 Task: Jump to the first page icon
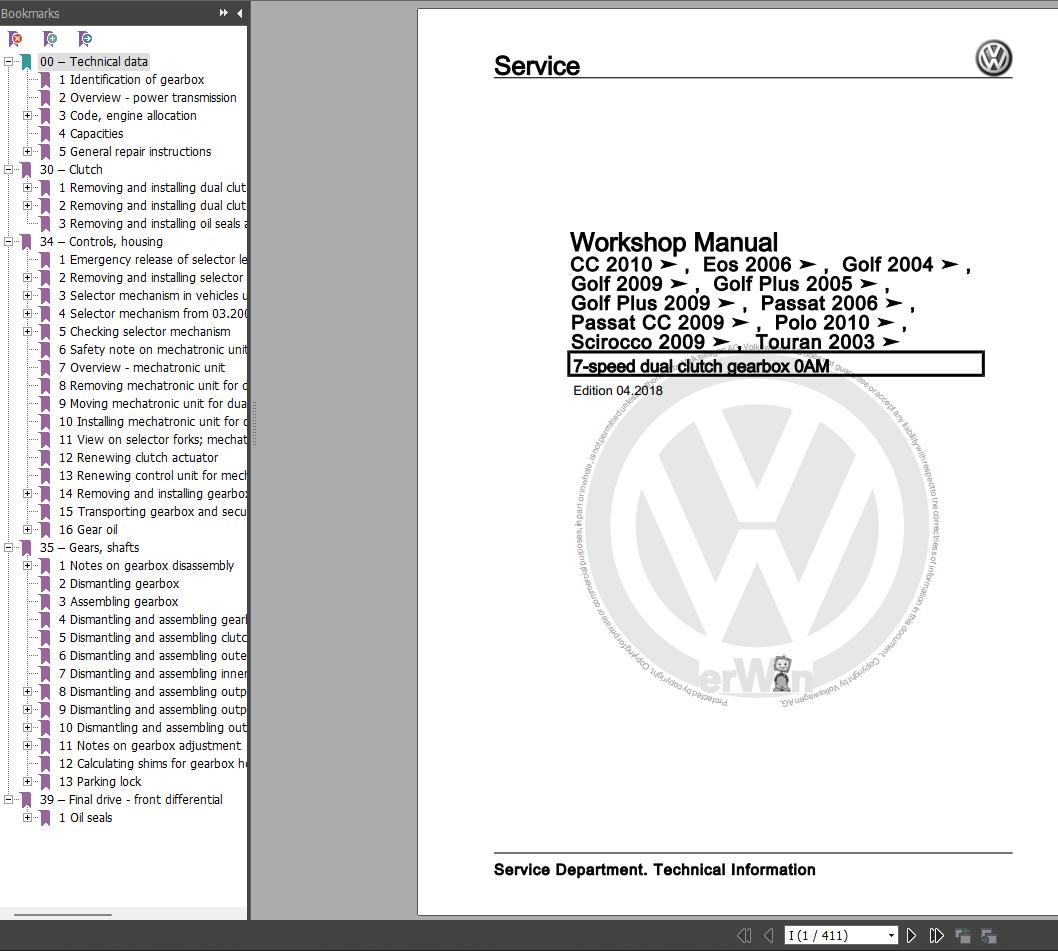click(x=745, y=935)
